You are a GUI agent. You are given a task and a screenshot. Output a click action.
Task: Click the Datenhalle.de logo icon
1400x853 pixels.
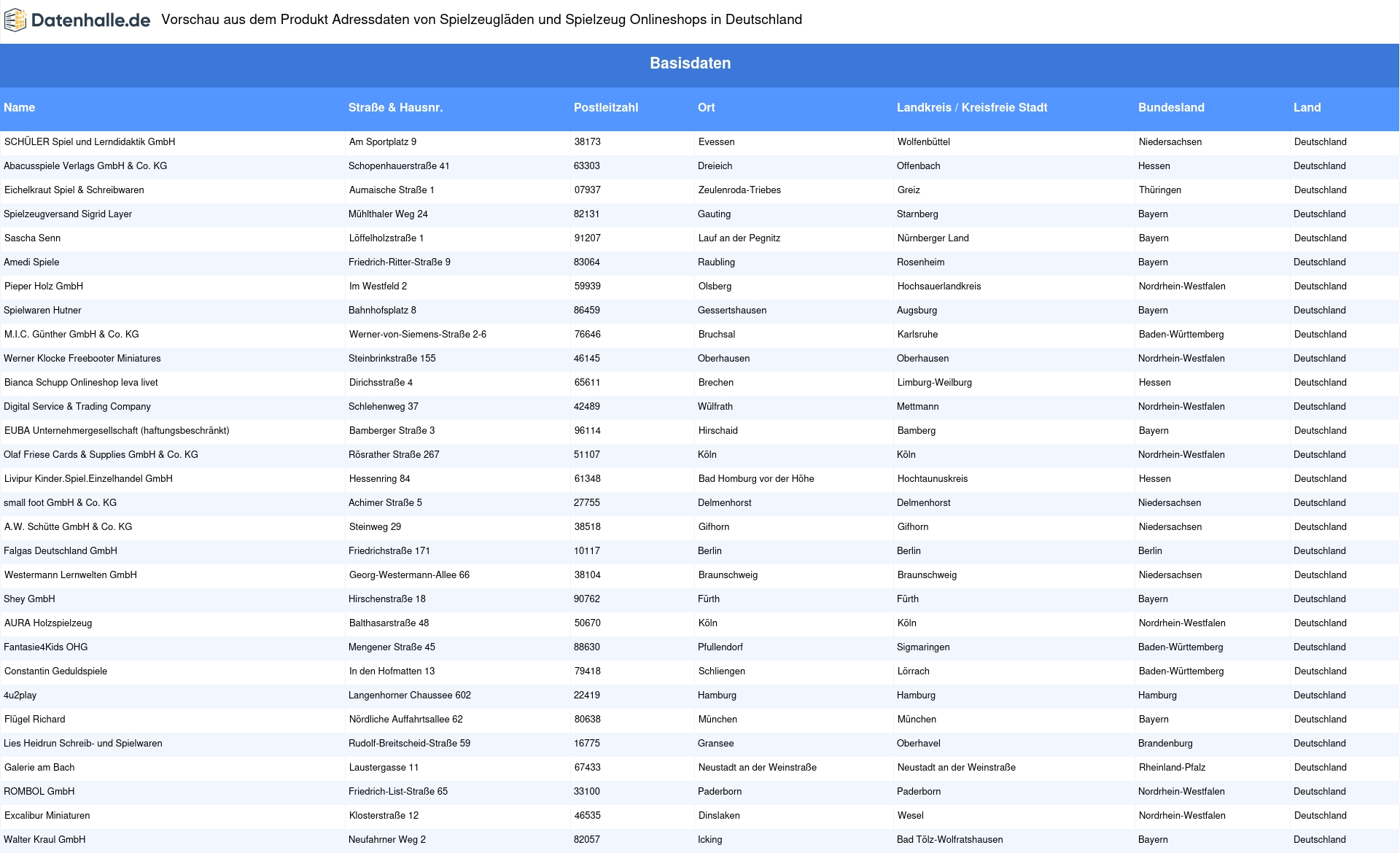(x=15, y=20)
